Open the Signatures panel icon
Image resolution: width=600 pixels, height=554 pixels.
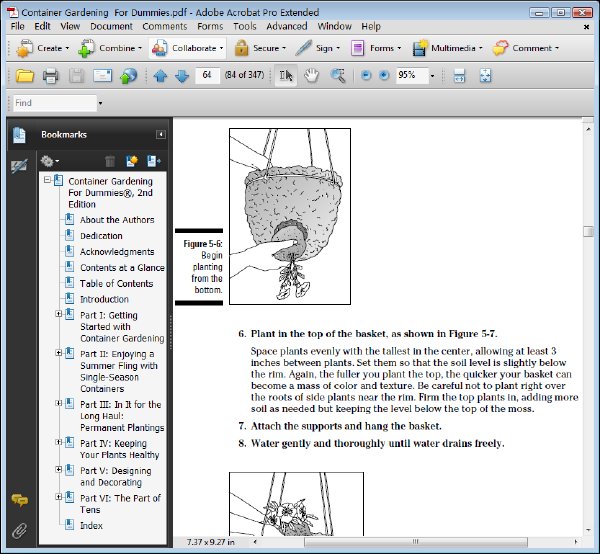(x=19, y=166)
